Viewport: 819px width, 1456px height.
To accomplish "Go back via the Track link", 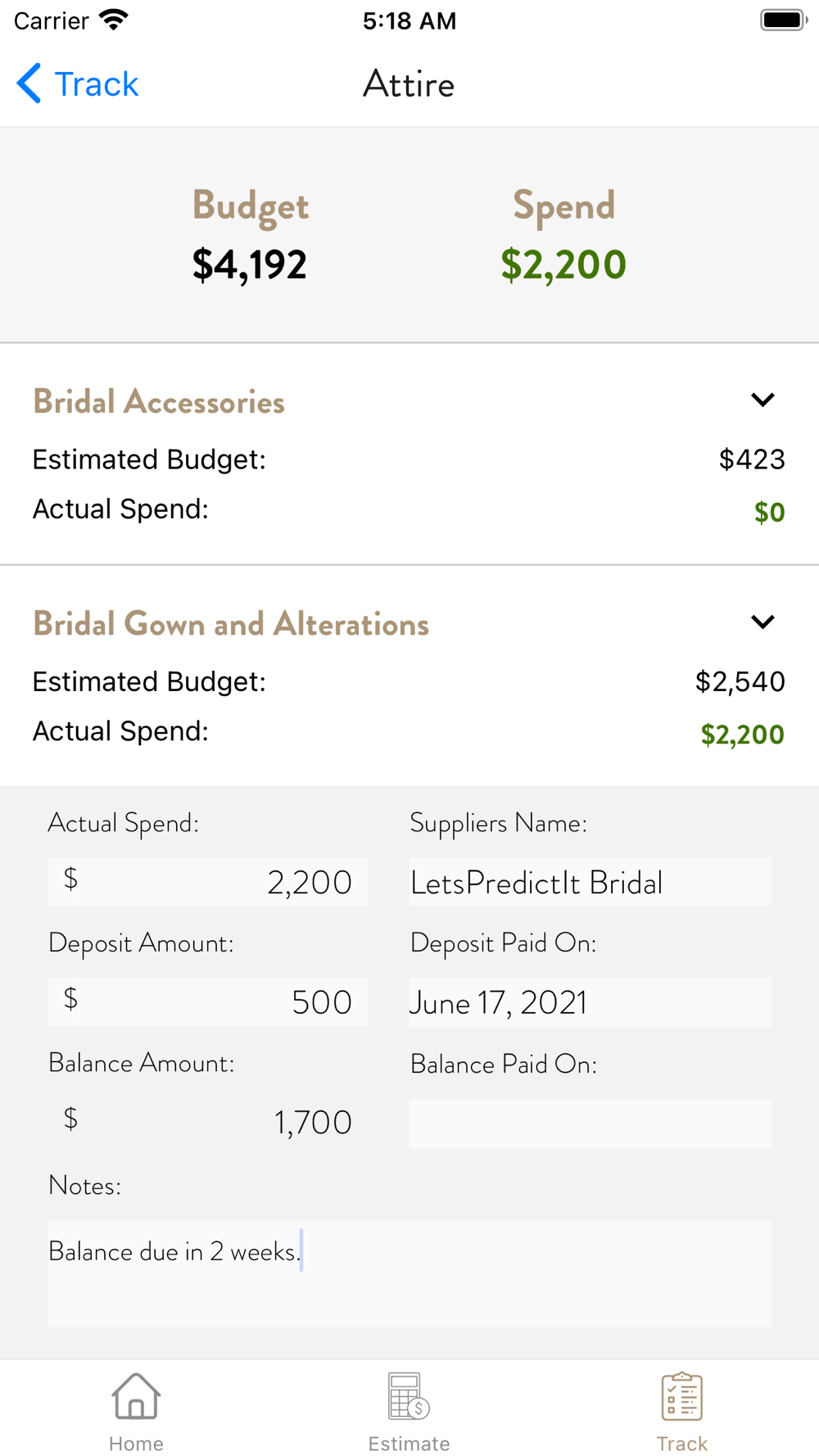I will point(96,84).
